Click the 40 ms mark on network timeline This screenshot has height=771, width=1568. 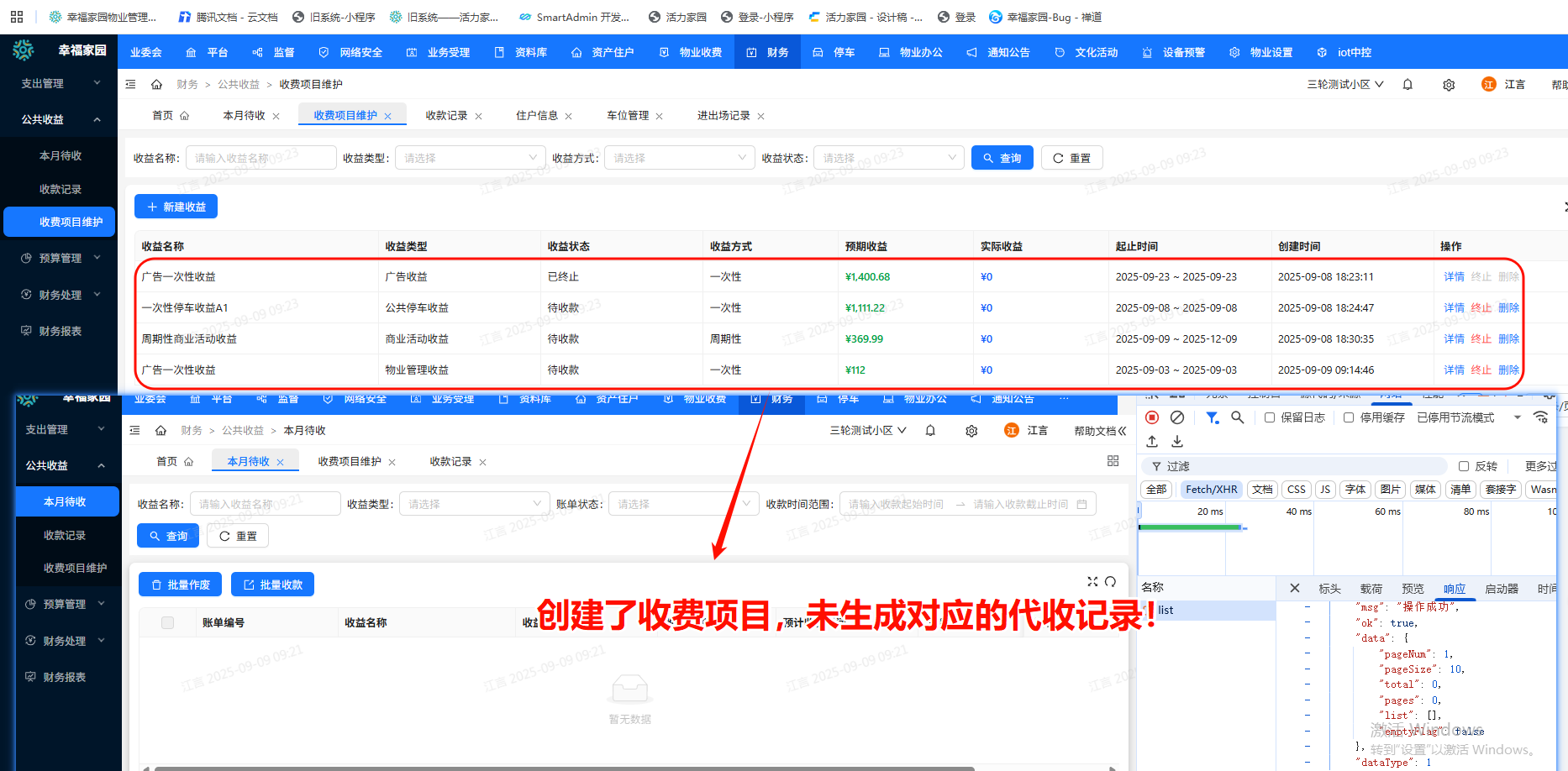tap(1298, 511)
